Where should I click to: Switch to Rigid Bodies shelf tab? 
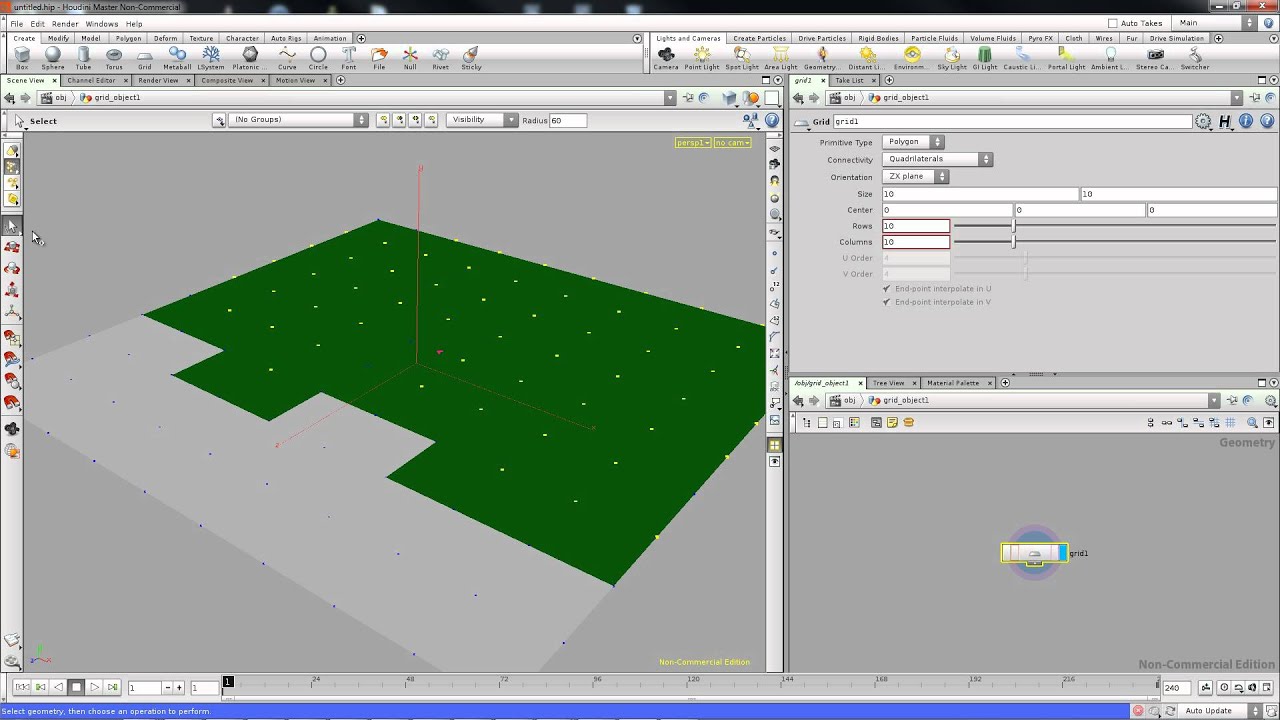click(878, 38)
